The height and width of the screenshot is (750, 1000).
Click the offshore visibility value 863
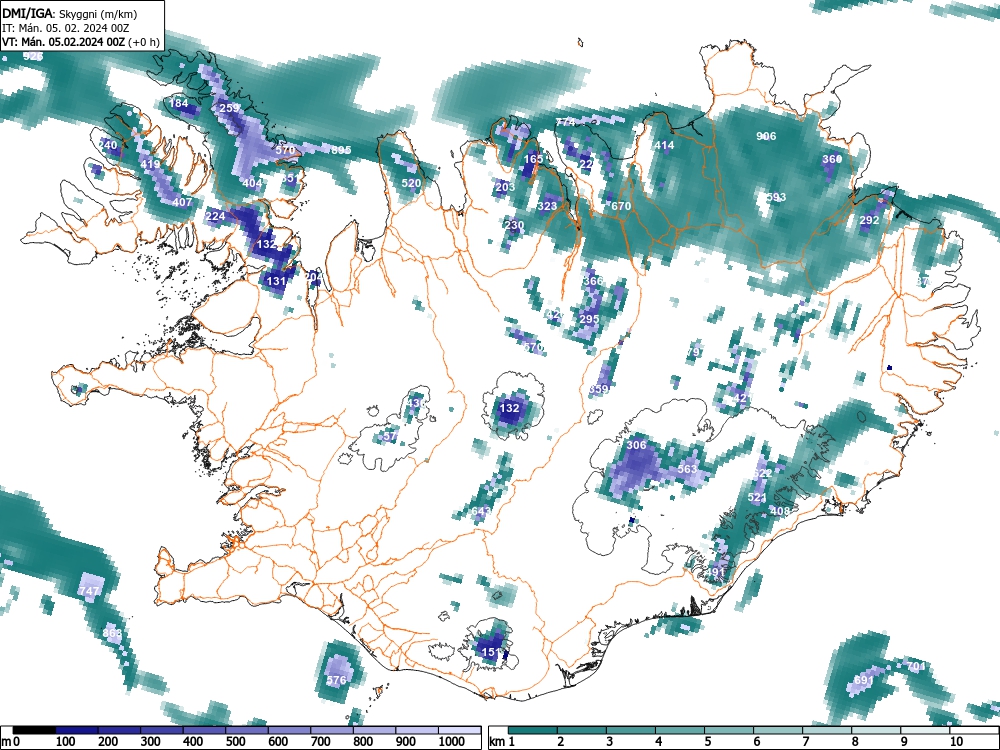coord(112,633)
